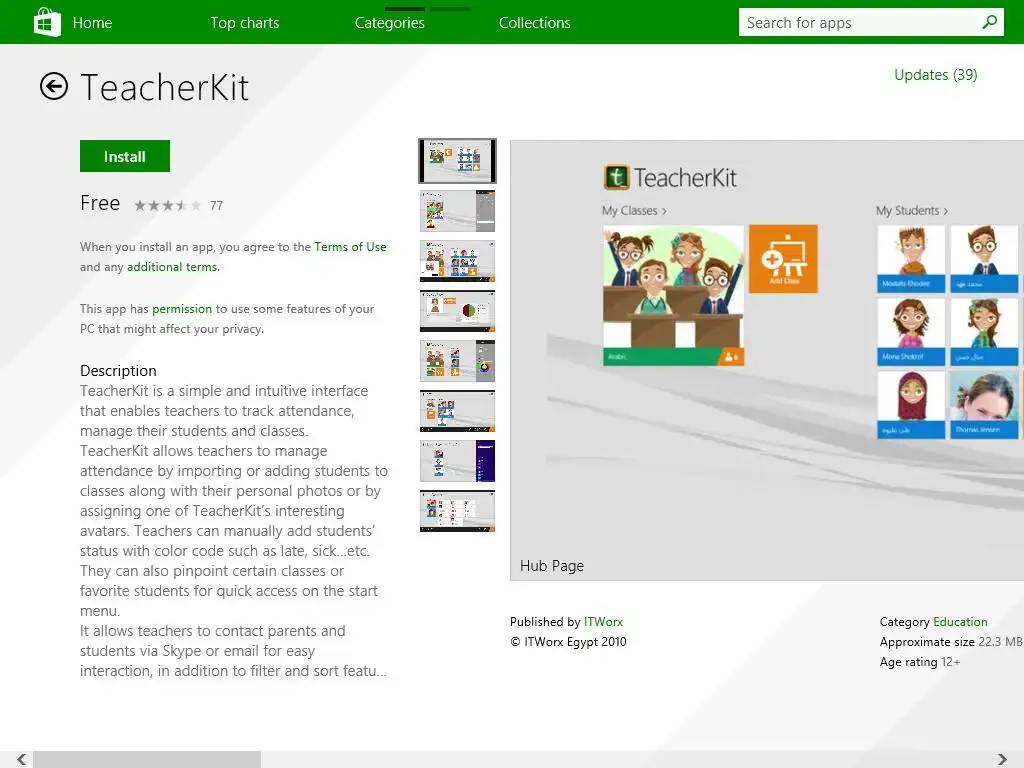Open Updates (39)
This screenshot has height=768, width=1024.
(x=935, y=75)
